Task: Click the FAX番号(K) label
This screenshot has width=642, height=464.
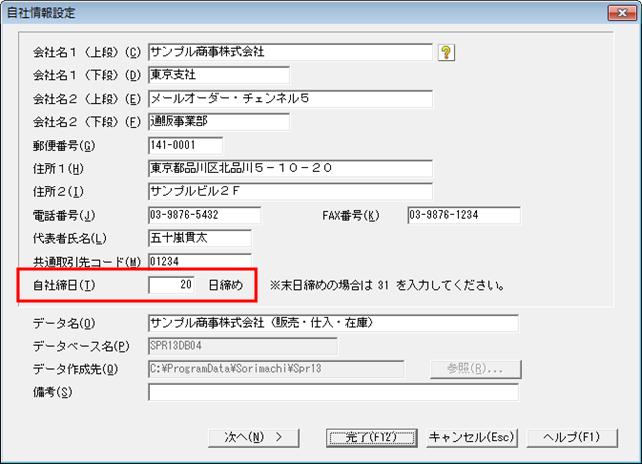Action: click(351, 215)
